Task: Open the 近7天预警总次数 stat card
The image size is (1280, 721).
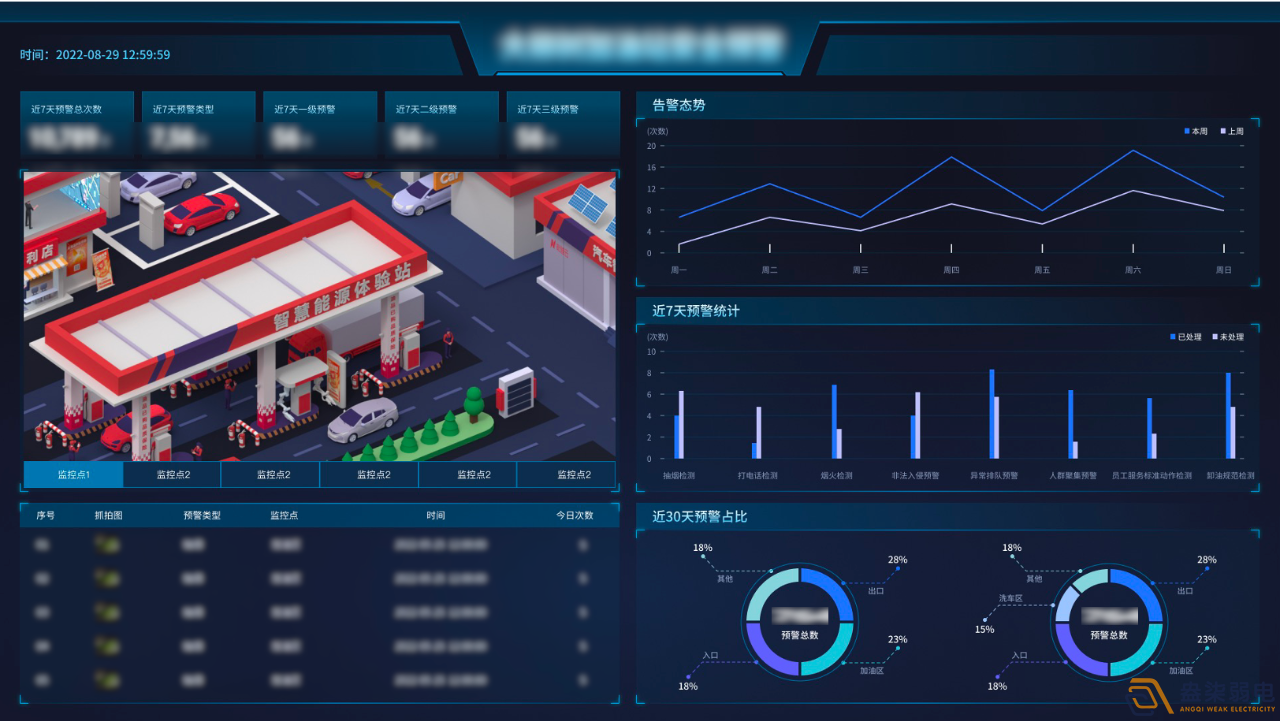Action: click(76, 125)
